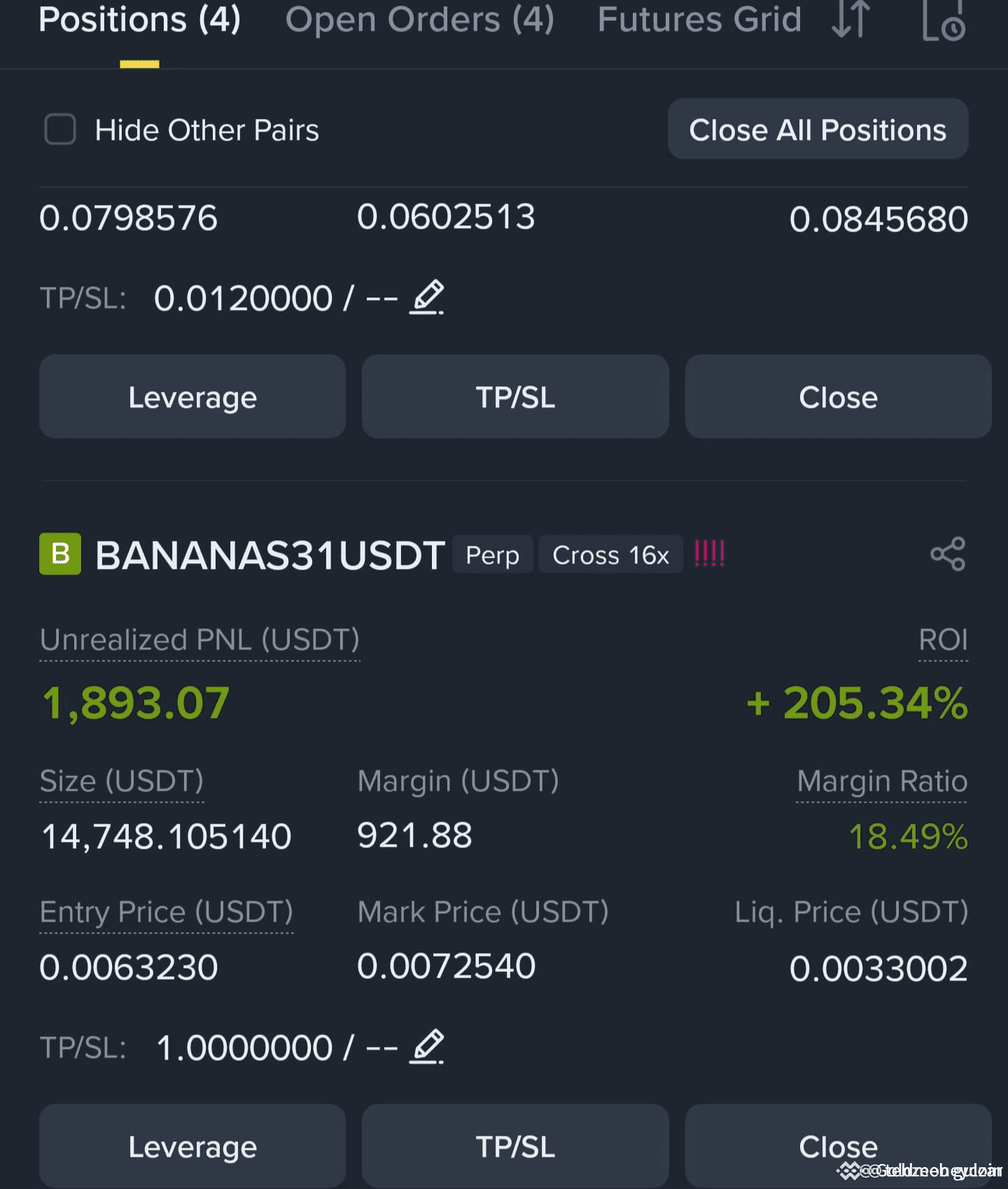Close All Positions button
The height and width of the screenshot is (1189, 1008).
point(818,129)
